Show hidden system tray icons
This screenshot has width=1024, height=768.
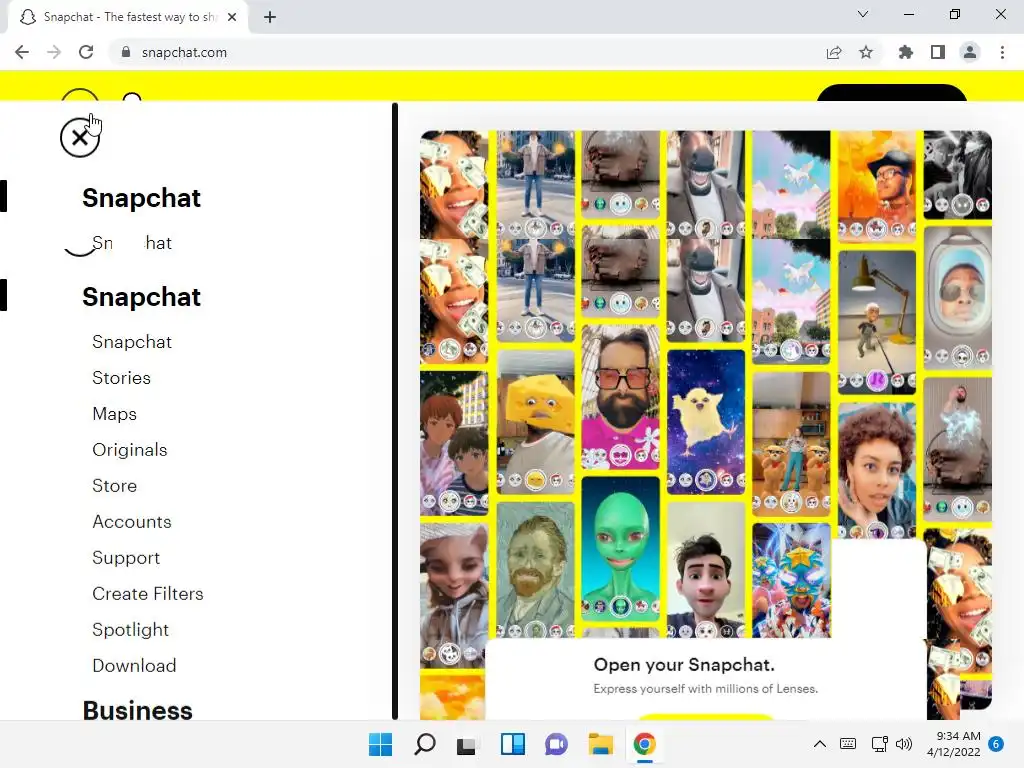click(820, 744)
